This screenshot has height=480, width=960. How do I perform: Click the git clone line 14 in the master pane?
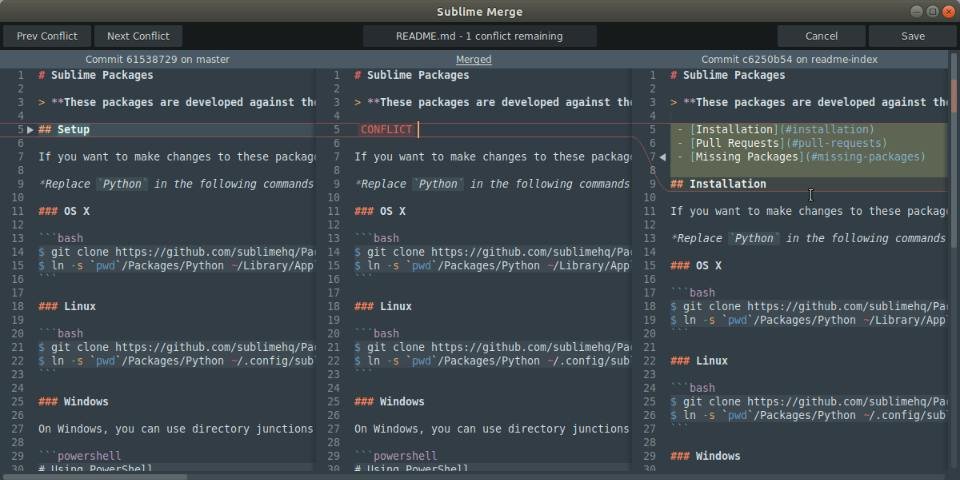coord(176,252)
